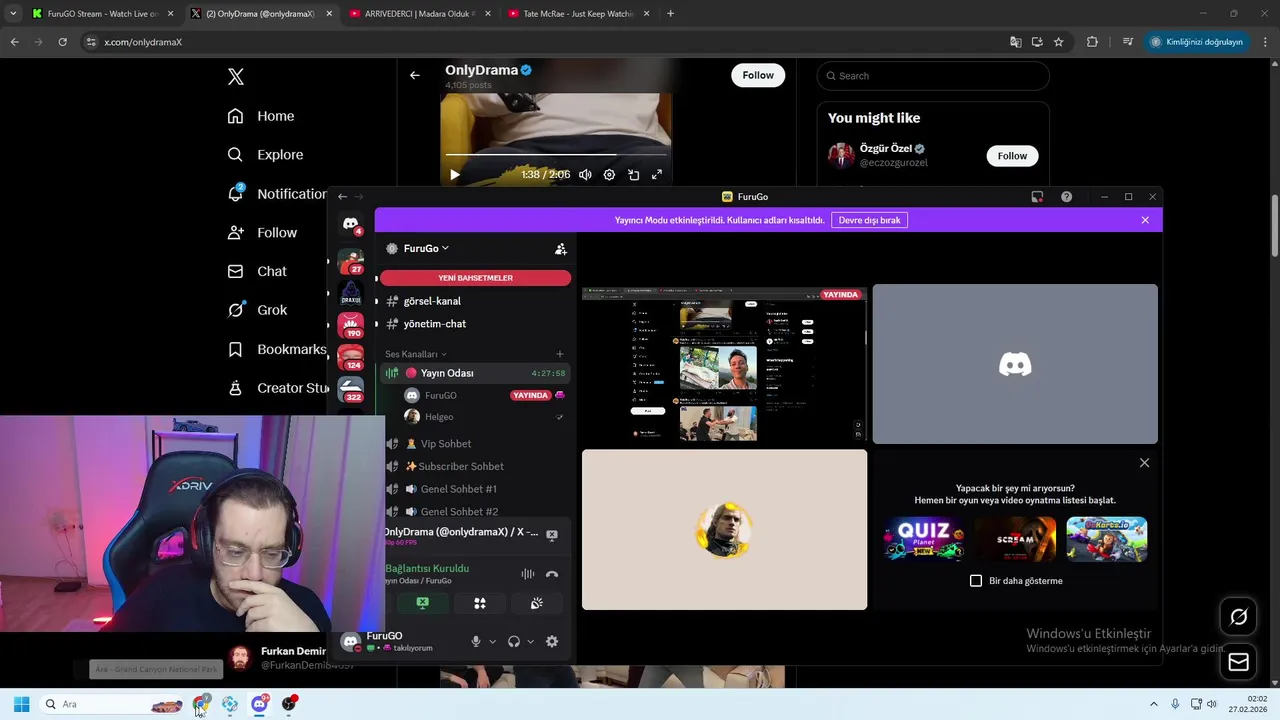Play the video on X
This screenshot has height=720, width=1280.
click(x=454, y=175)
